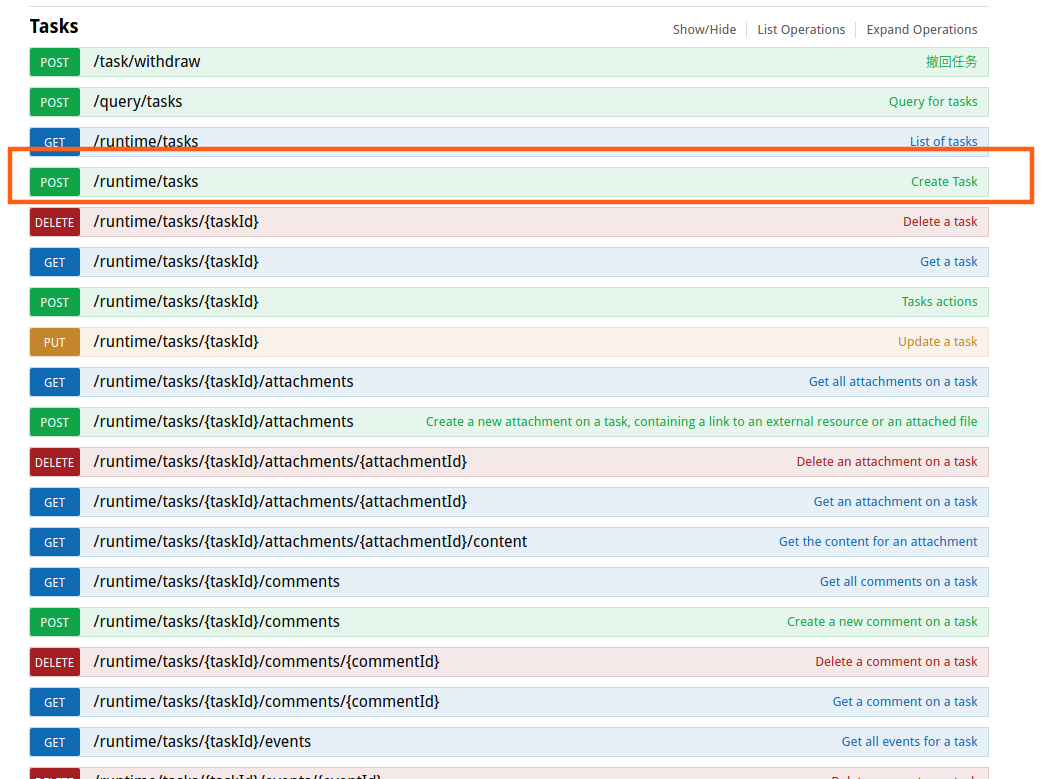The width and height of the screenshot is (1042, 779).
Task: Click the GET badge in the Get all events row
Action: point(54,742)
